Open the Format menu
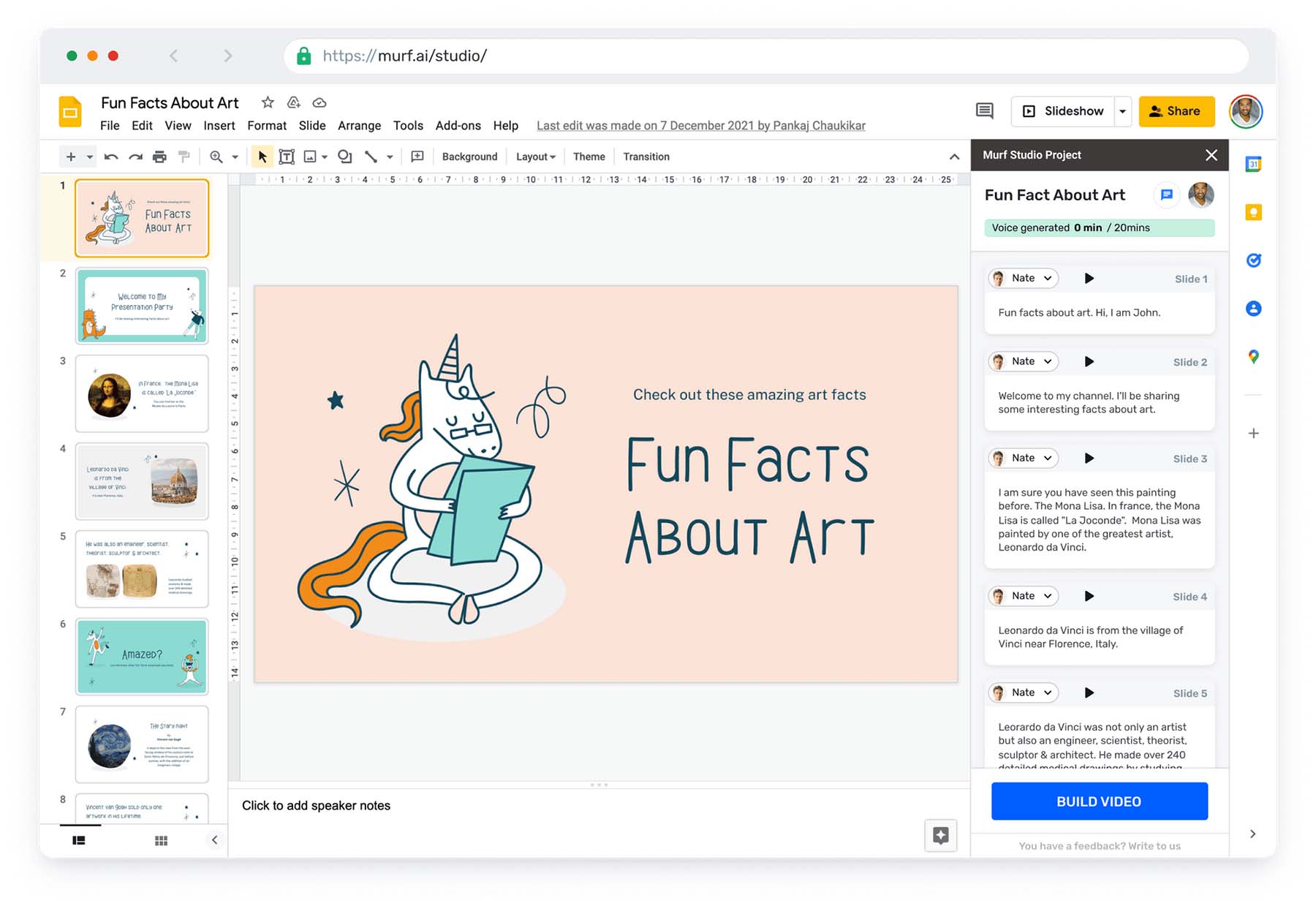This screenshot has width=1316, height=909. point(267,125)
